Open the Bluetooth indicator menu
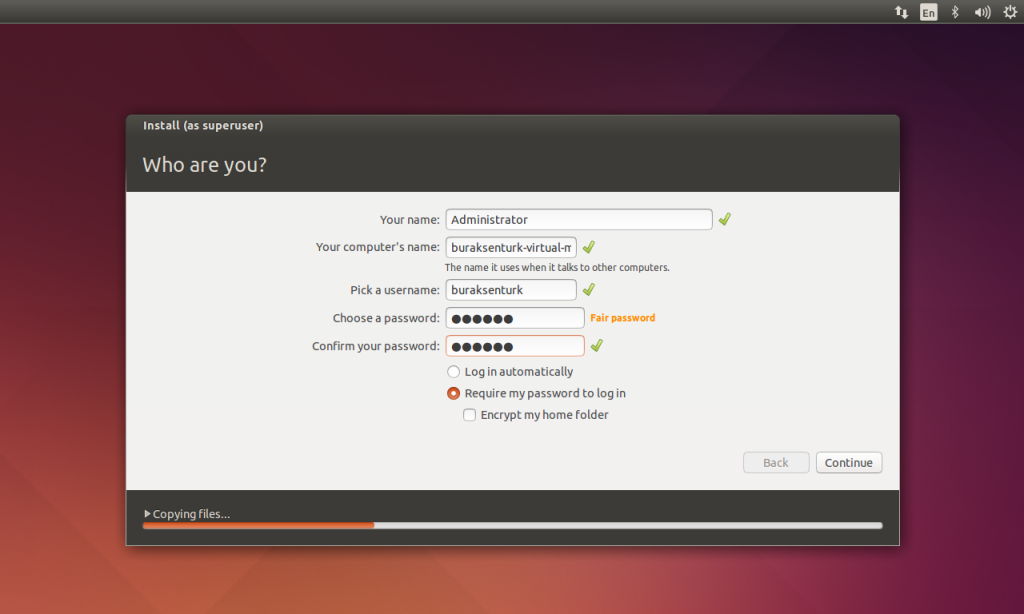Viewport: 1024px width, 614px height. point(955,12)
